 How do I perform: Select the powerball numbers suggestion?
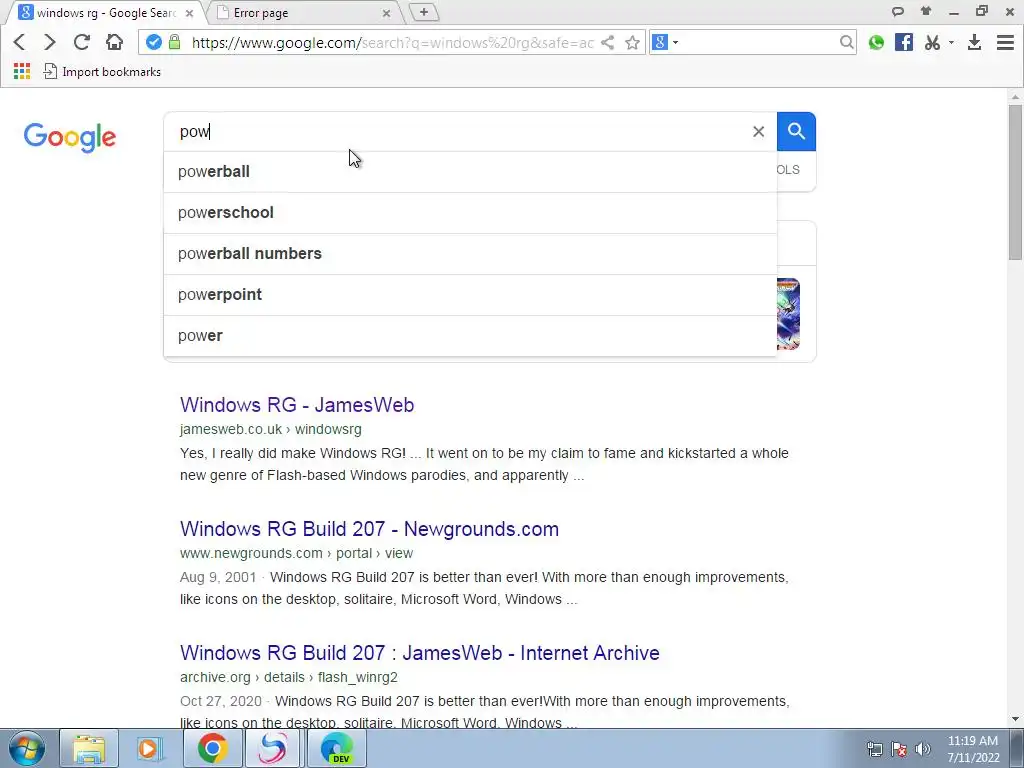pos(470,253)
